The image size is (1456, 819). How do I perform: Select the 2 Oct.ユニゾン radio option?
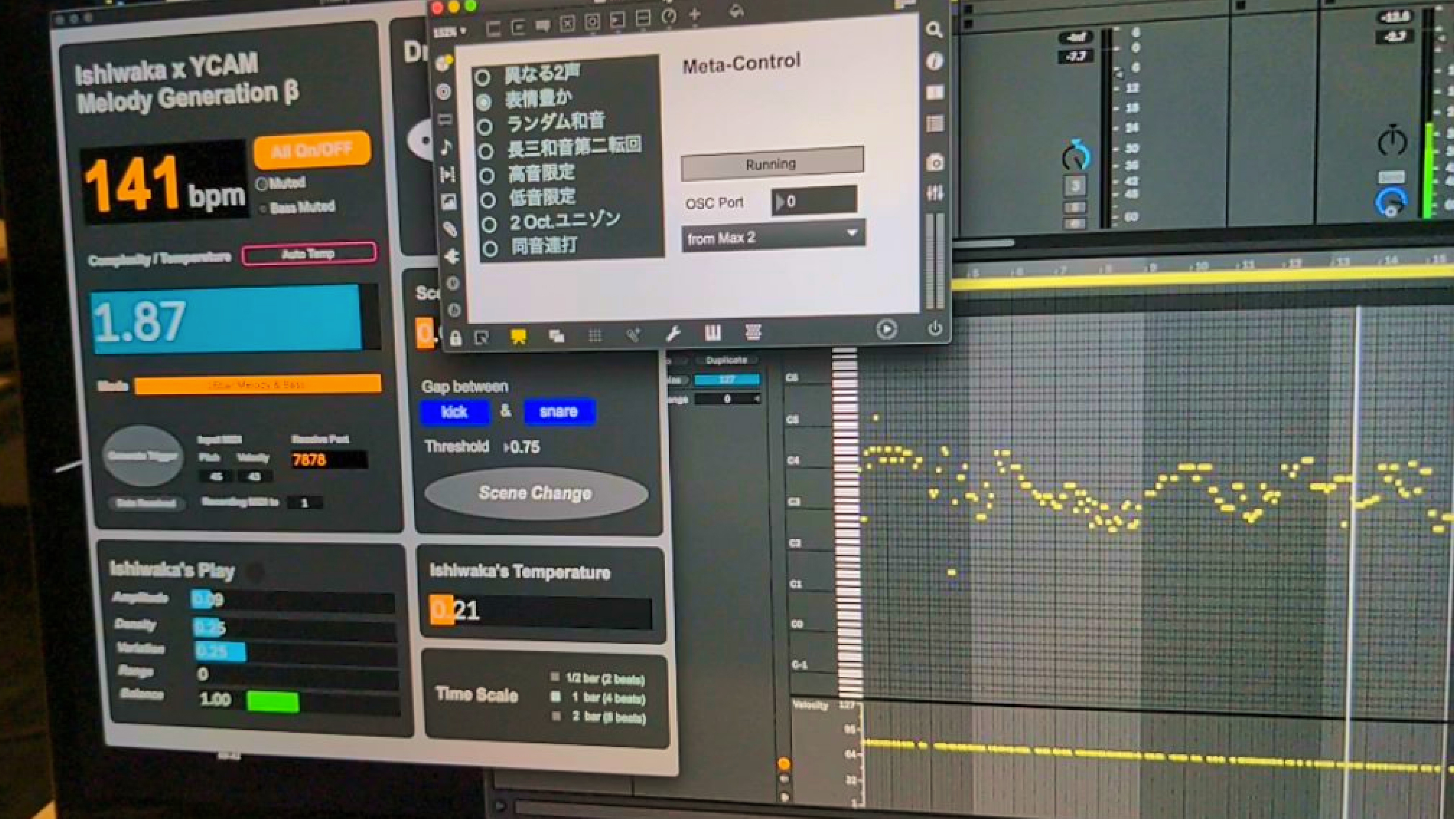tap(489, 224)
